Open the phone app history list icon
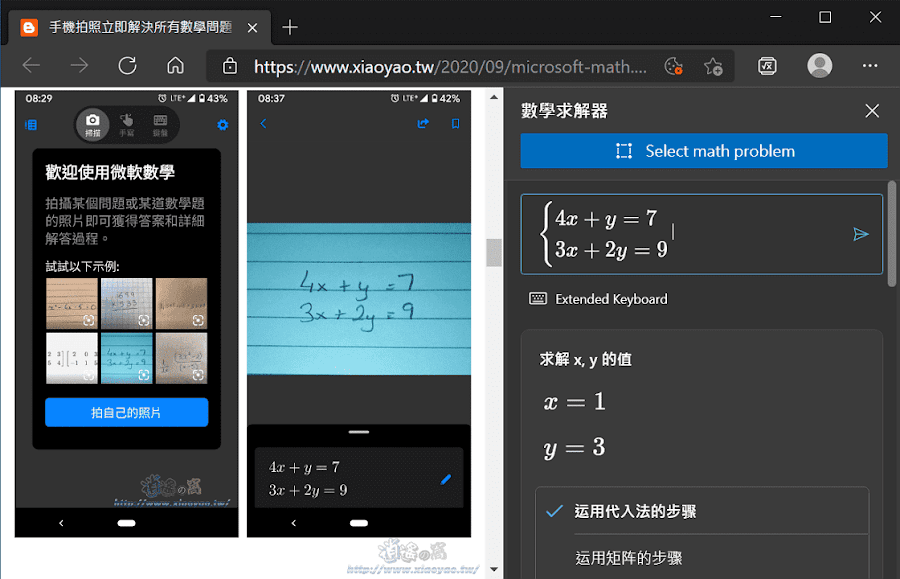 pyautogui.click(x=31, y=125)
